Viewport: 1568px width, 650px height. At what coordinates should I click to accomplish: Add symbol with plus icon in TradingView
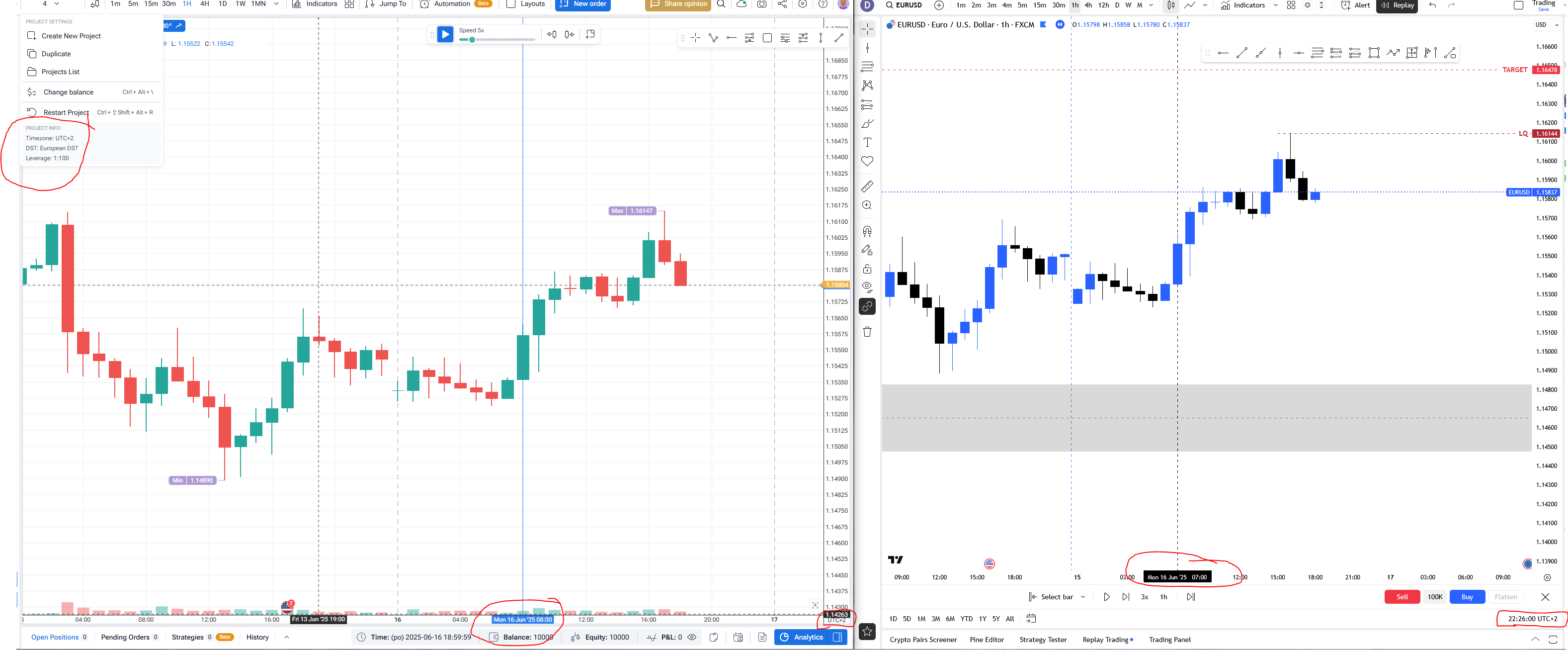point(939,5)
